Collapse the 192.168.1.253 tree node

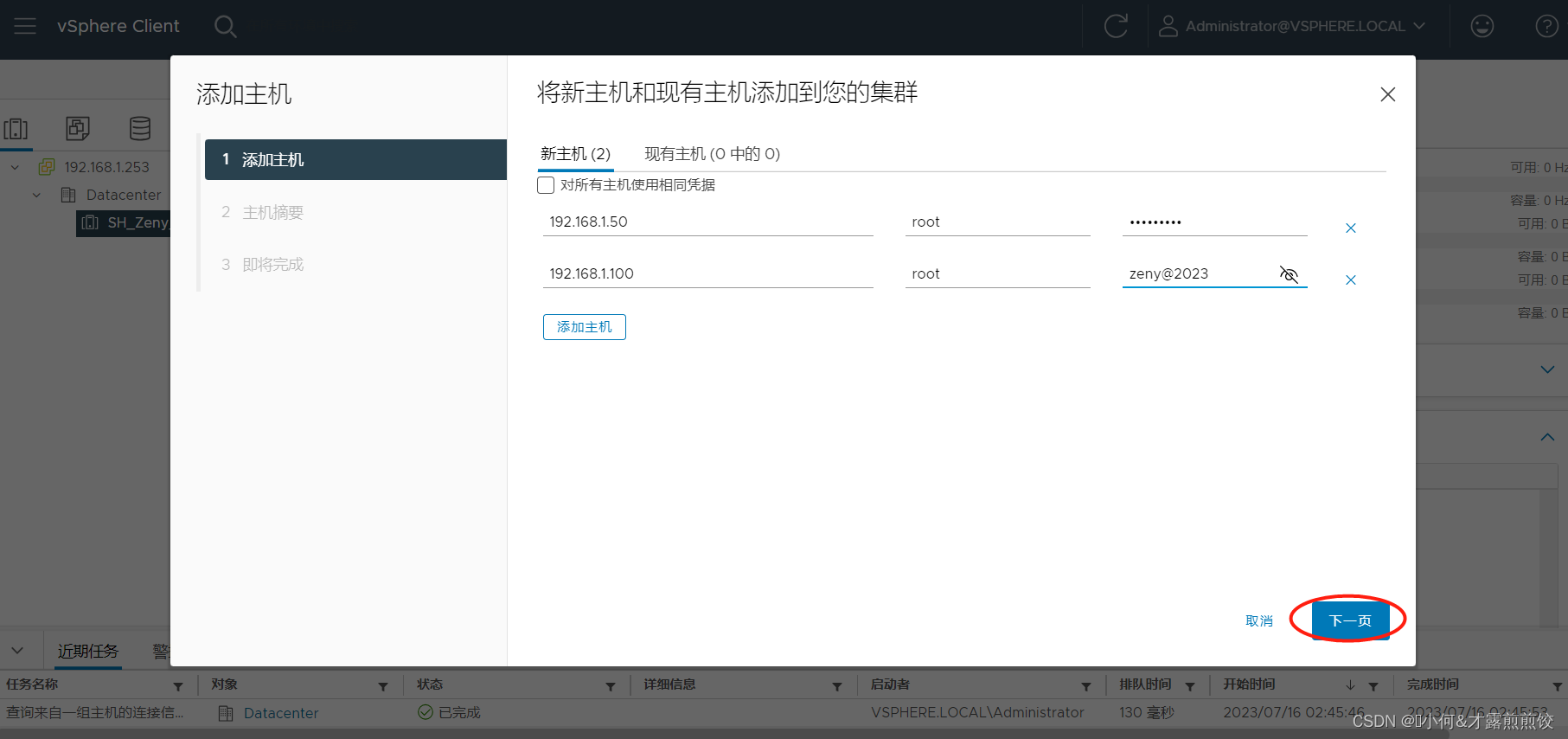click(x=15, y=167)
